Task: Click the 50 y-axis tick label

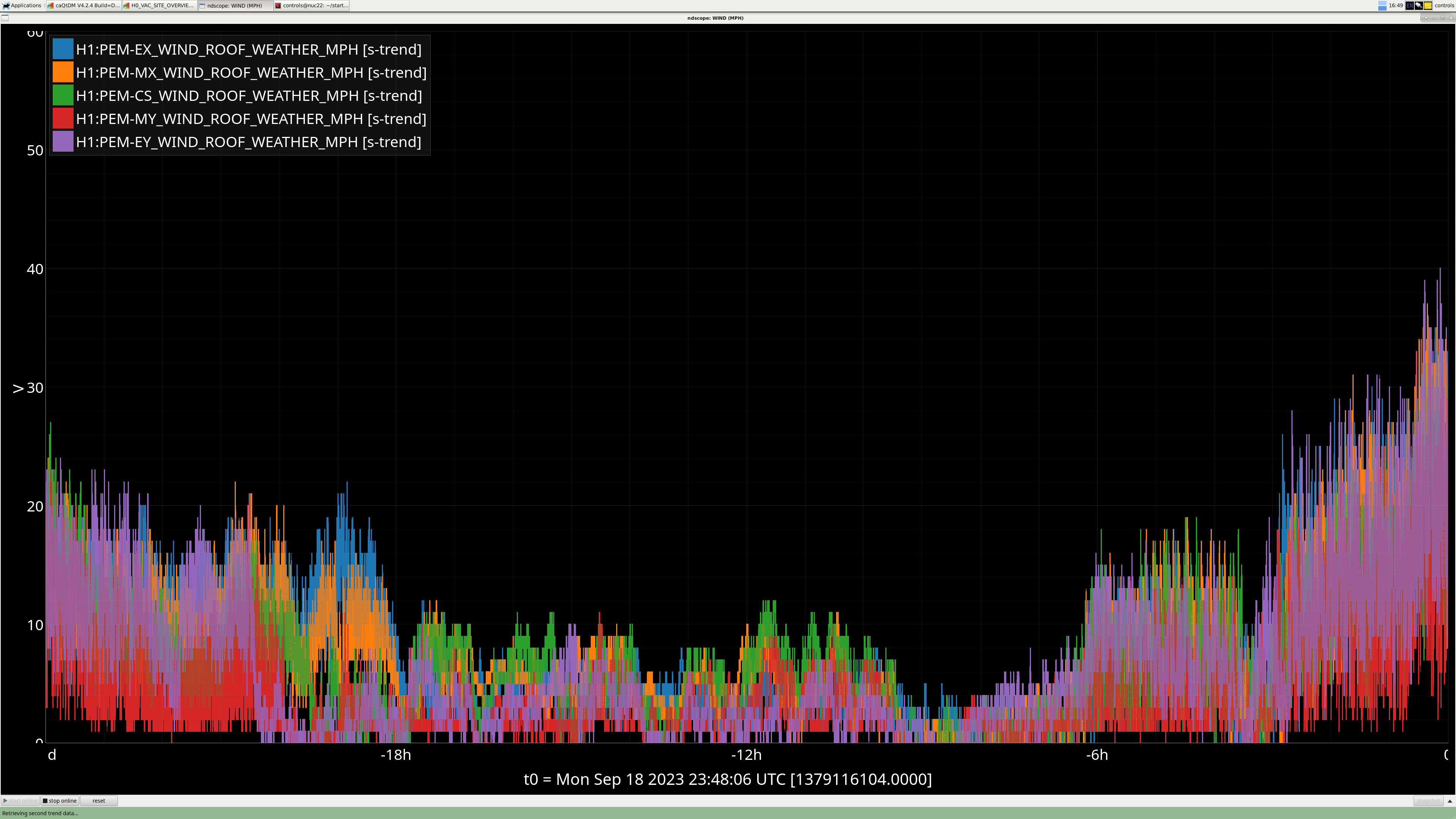Action: 35,151
